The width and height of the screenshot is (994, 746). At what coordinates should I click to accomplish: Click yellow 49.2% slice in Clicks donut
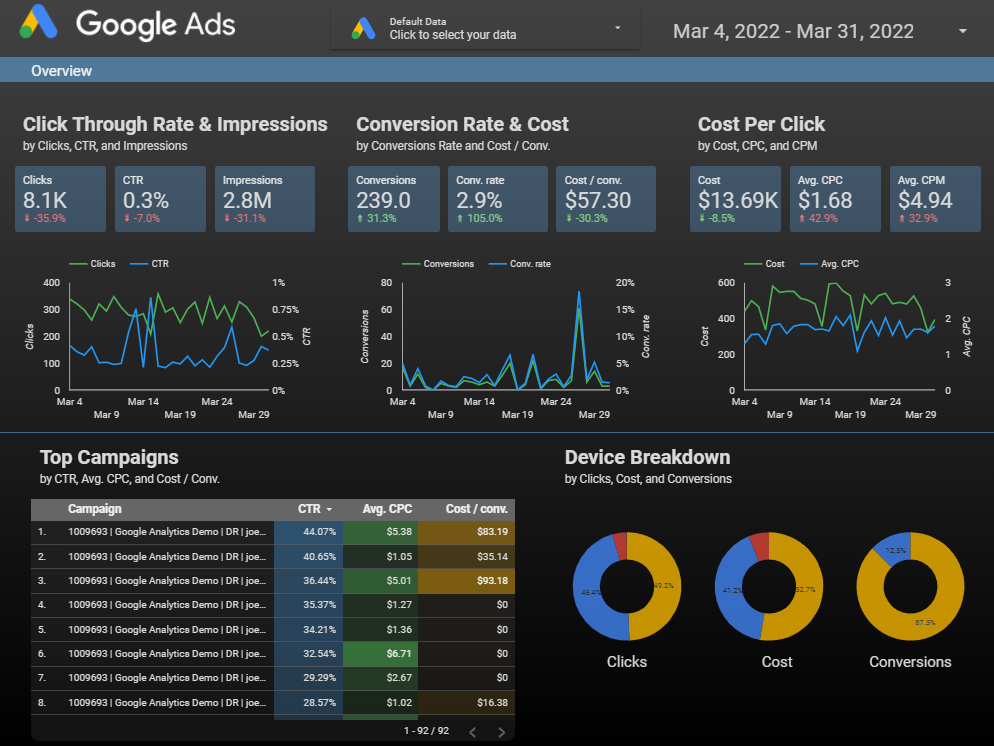[x=666, y=586]
